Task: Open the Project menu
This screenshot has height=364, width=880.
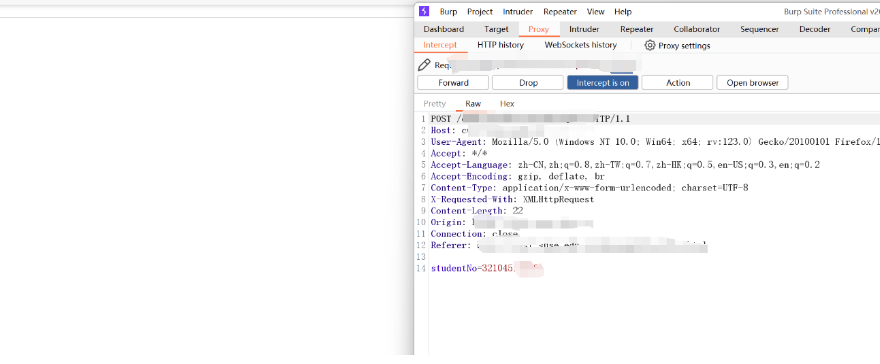Action: click(480, 12)
